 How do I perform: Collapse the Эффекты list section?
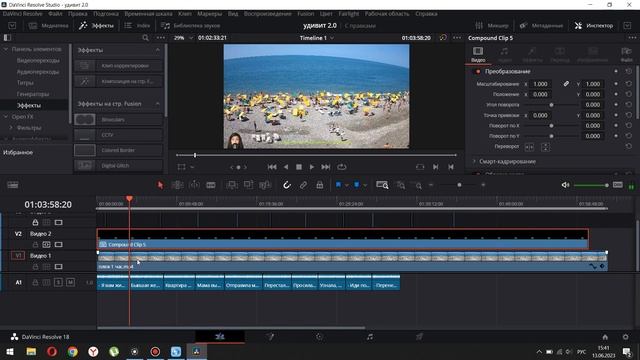coord(158,50)
